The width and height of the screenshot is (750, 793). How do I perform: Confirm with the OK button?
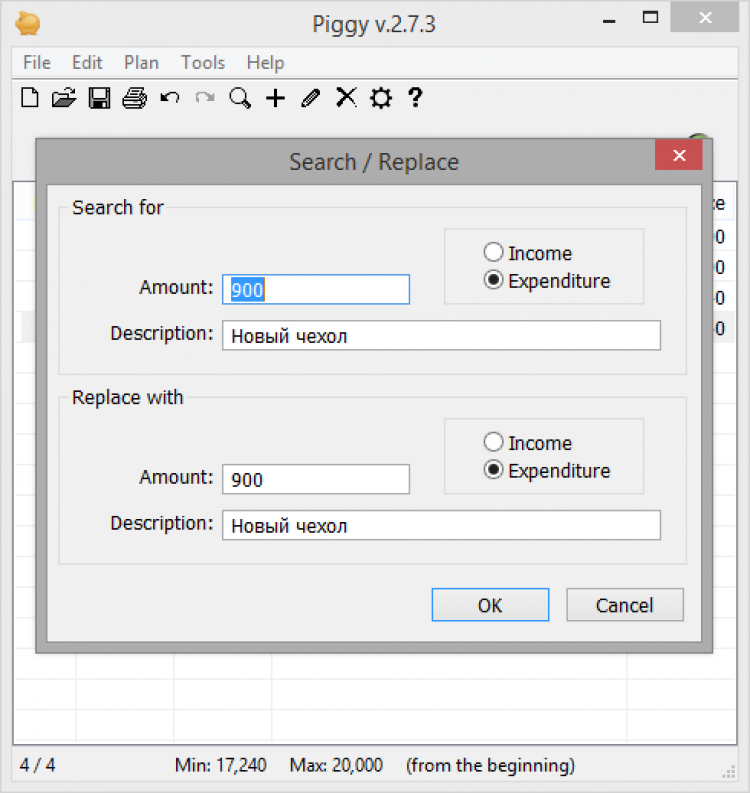coord(490,605)
